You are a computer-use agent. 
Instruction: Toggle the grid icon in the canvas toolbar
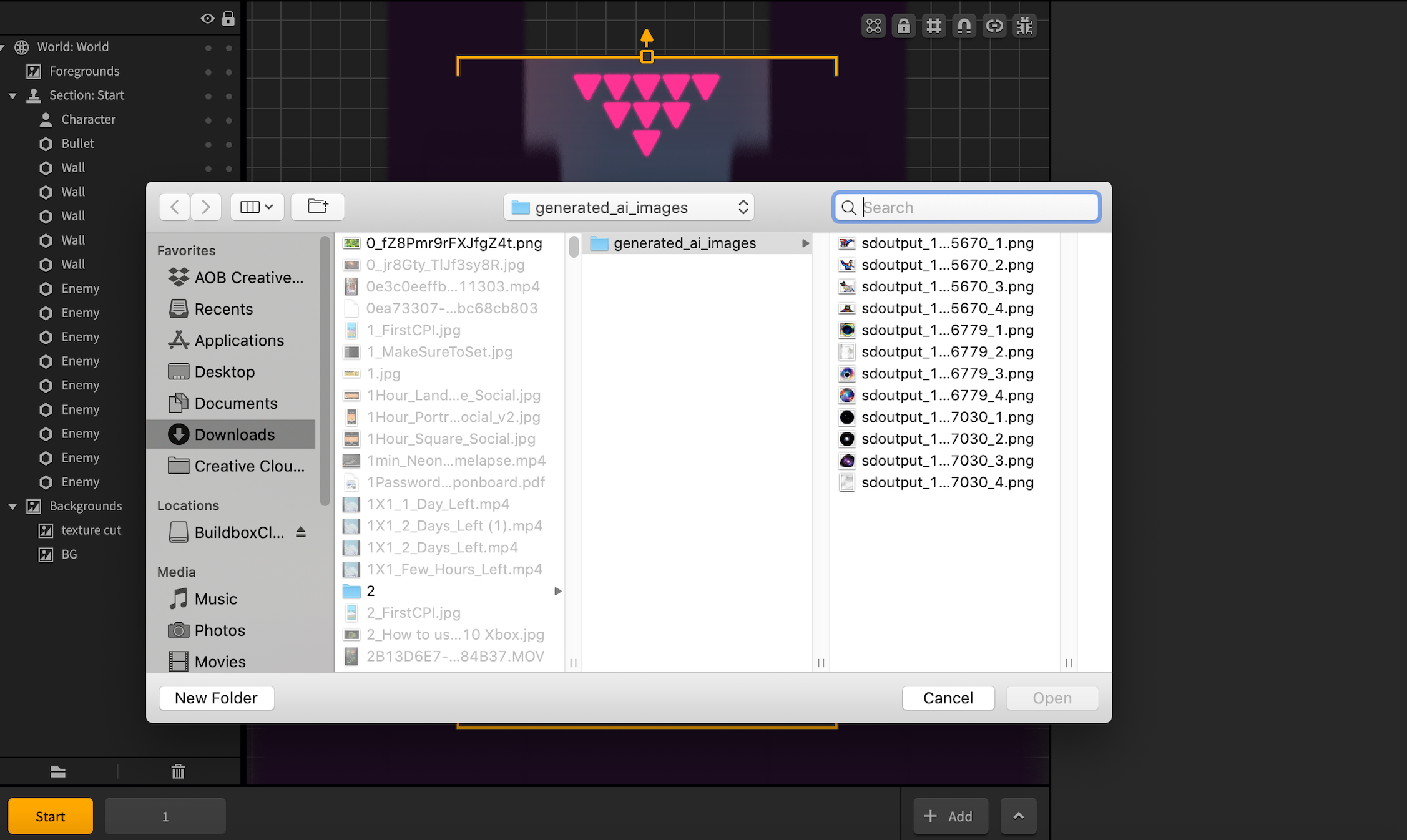pos(934,26)
